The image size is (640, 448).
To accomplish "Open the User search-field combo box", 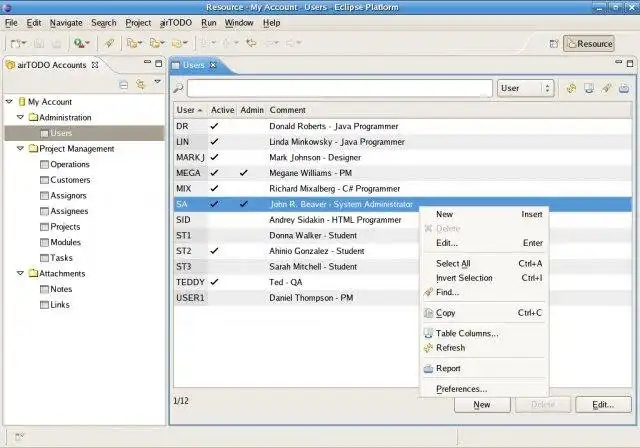I will (525, 88).
